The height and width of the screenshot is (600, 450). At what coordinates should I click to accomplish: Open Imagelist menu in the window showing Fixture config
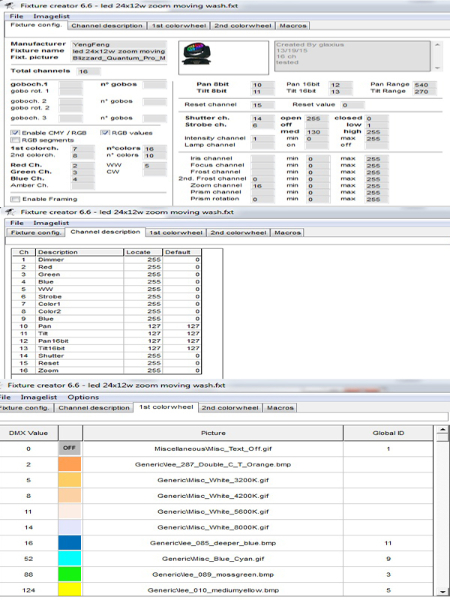[x=51, y=16]
